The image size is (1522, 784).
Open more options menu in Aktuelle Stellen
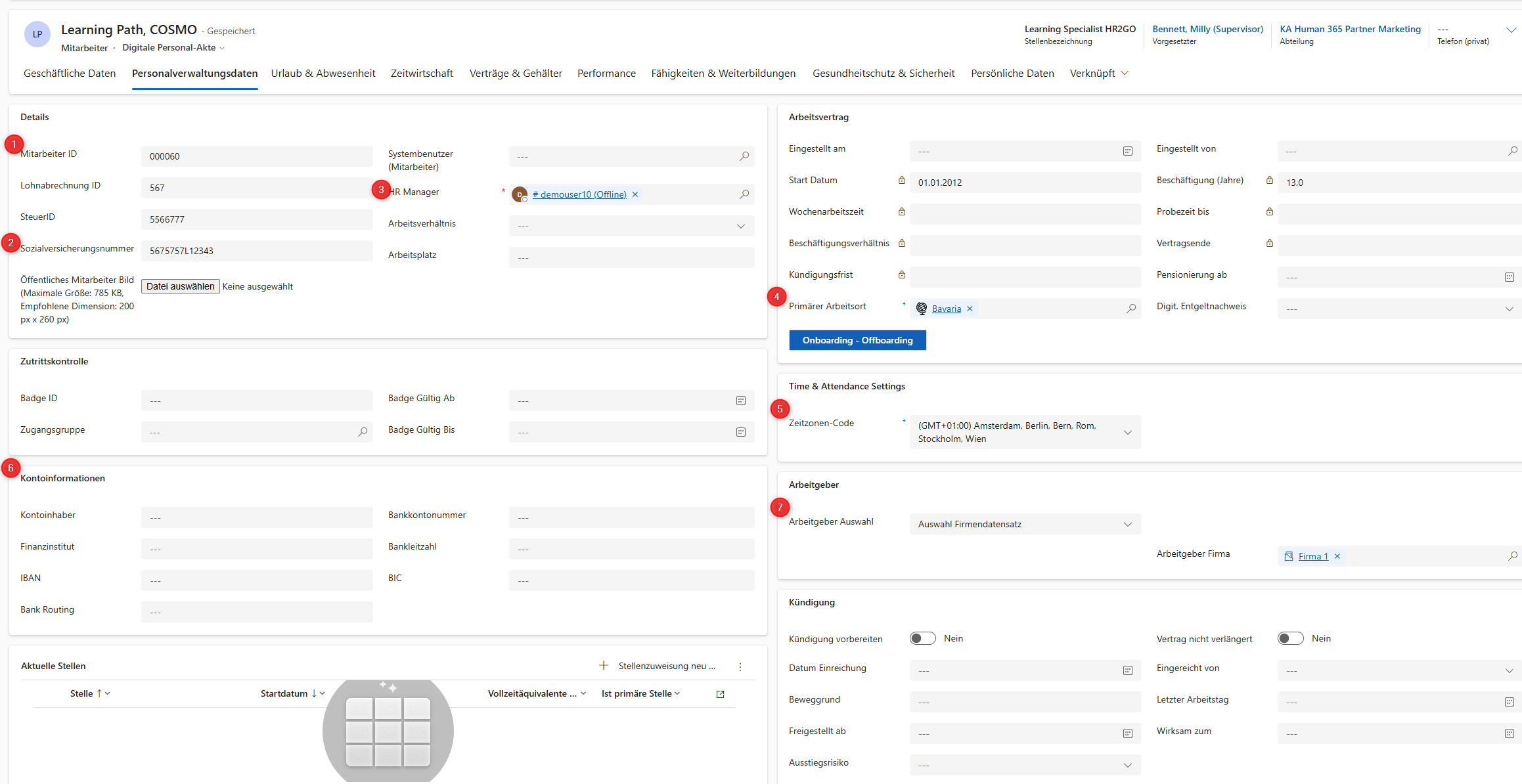[x=740, y=666]
